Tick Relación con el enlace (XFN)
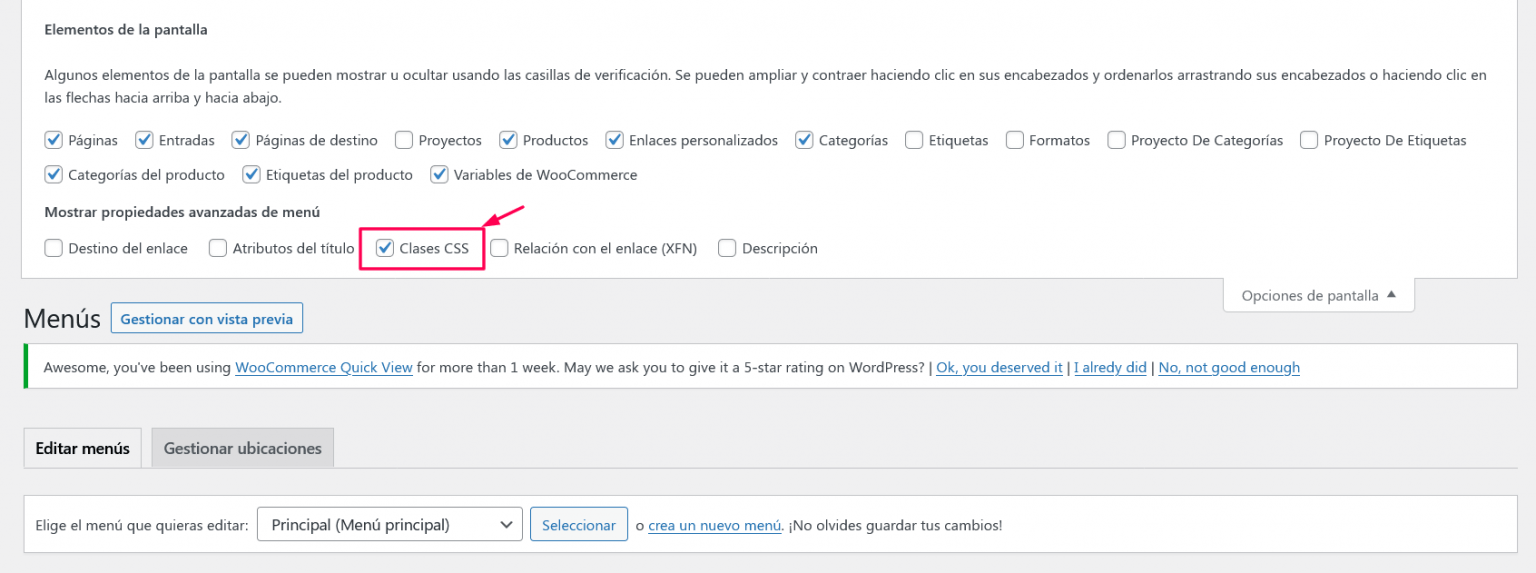1536x573 pixels. coord(499,248)
